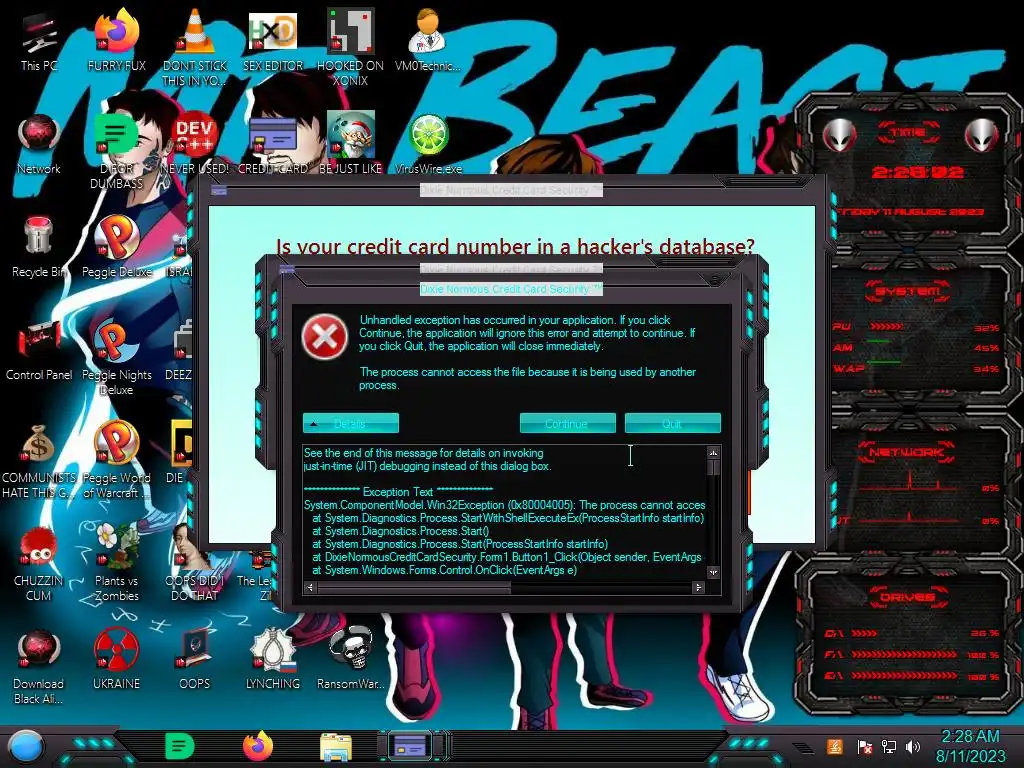
Task: Click the F:\ drive usage bar
Action: (x=904, y=654)
